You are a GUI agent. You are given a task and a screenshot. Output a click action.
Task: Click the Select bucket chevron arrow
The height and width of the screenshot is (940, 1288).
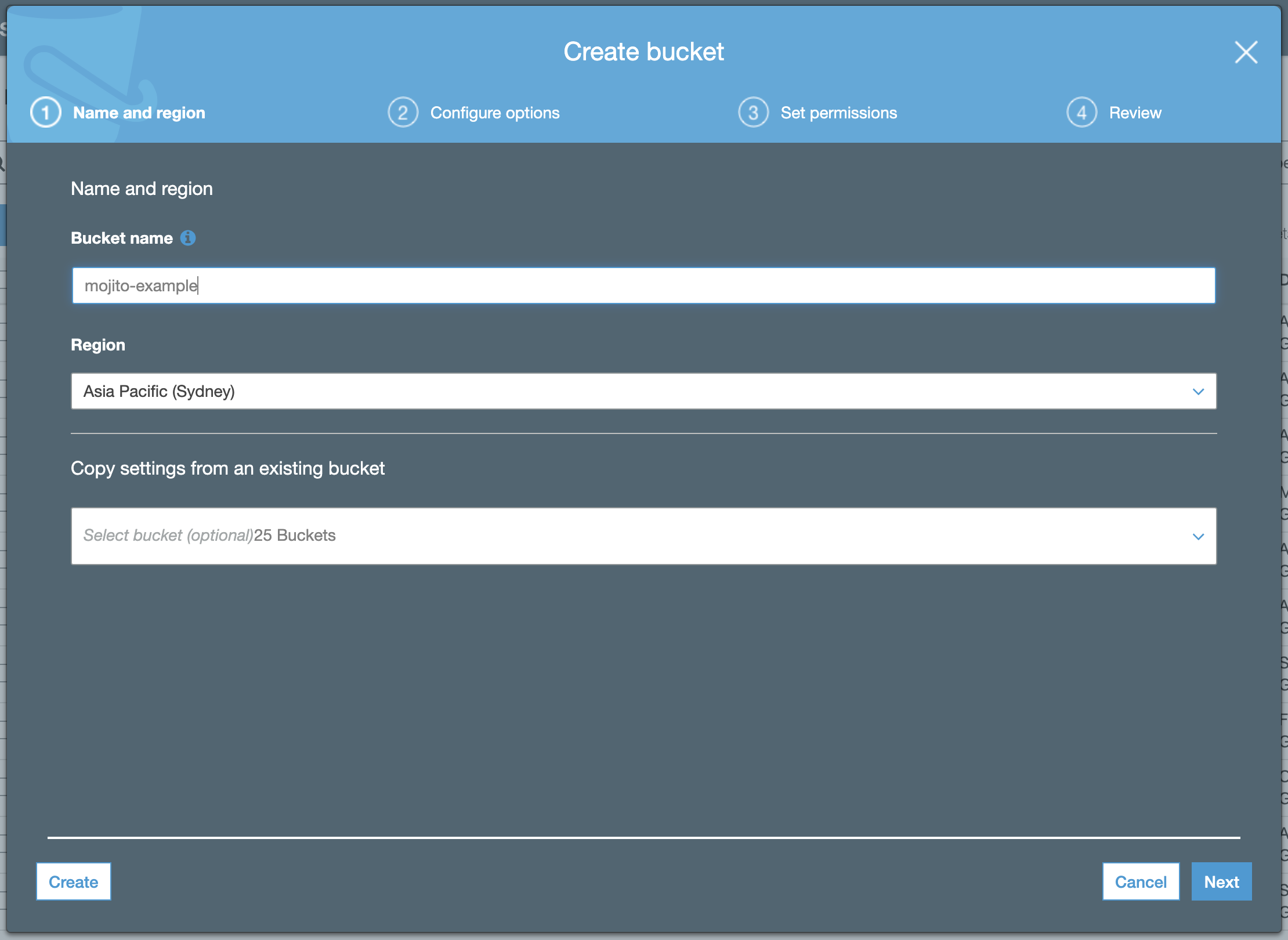[x=1198, y=537]
